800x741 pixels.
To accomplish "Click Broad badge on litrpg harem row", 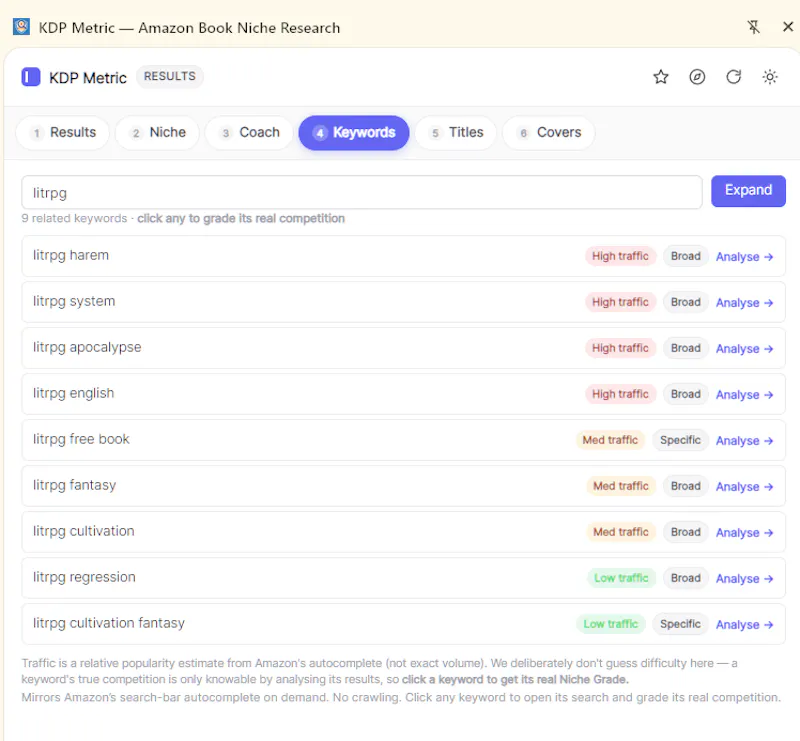I will tap(685, 256).
